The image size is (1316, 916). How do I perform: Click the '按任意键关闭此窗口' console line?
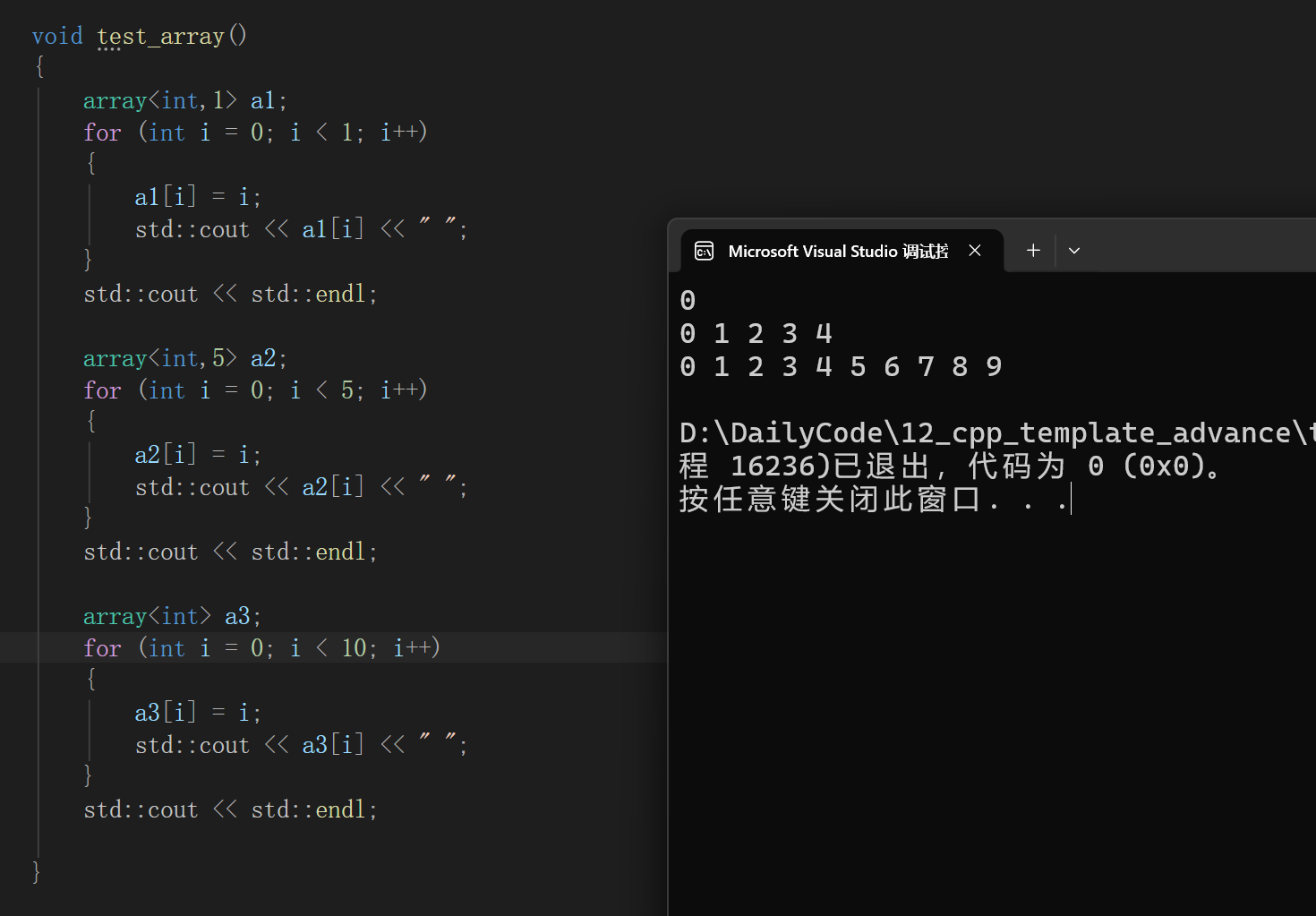[x=875, y=500]
